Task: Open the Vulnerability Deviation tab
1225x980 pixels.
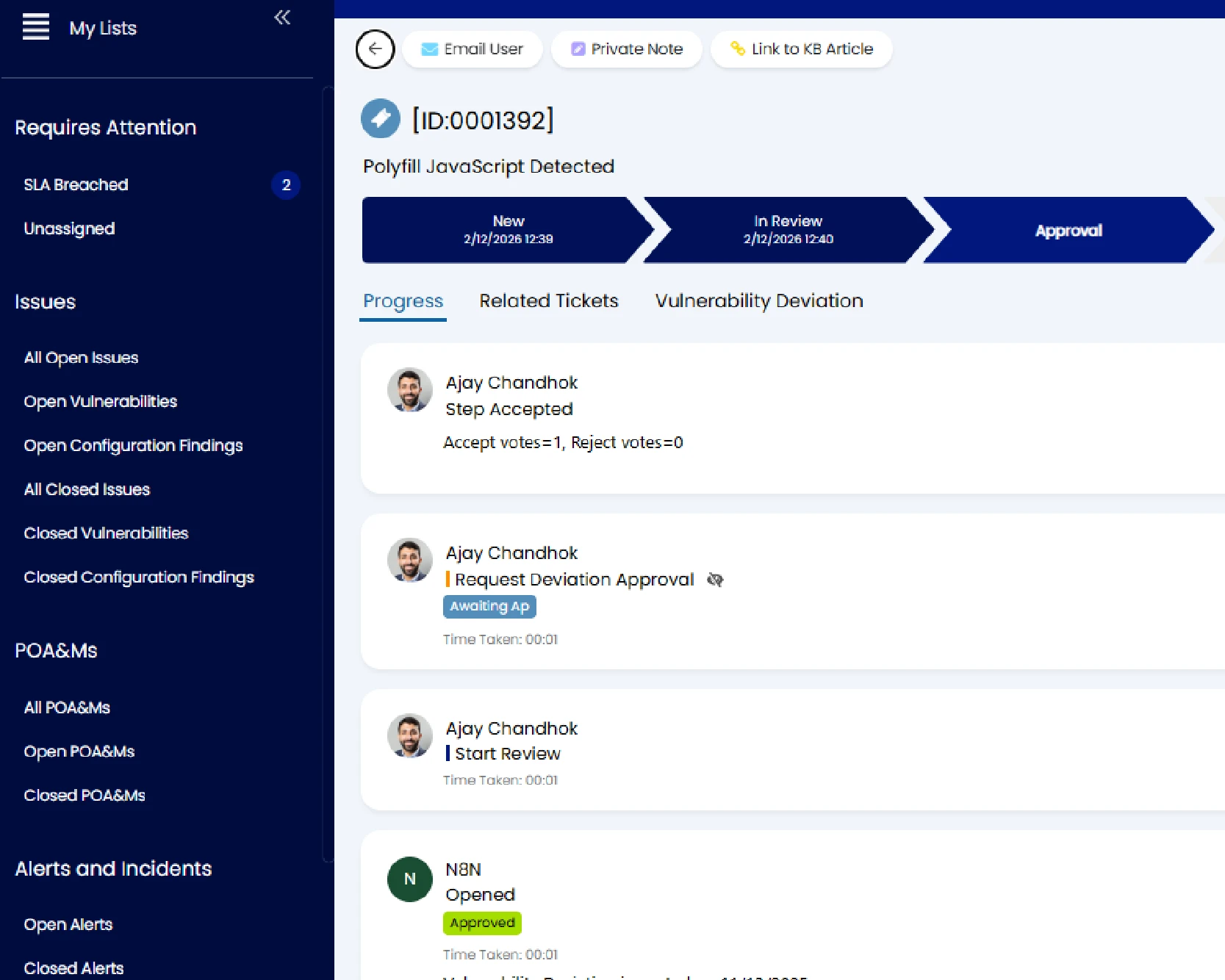Action: pyautogui.click(x=758, y=301)
